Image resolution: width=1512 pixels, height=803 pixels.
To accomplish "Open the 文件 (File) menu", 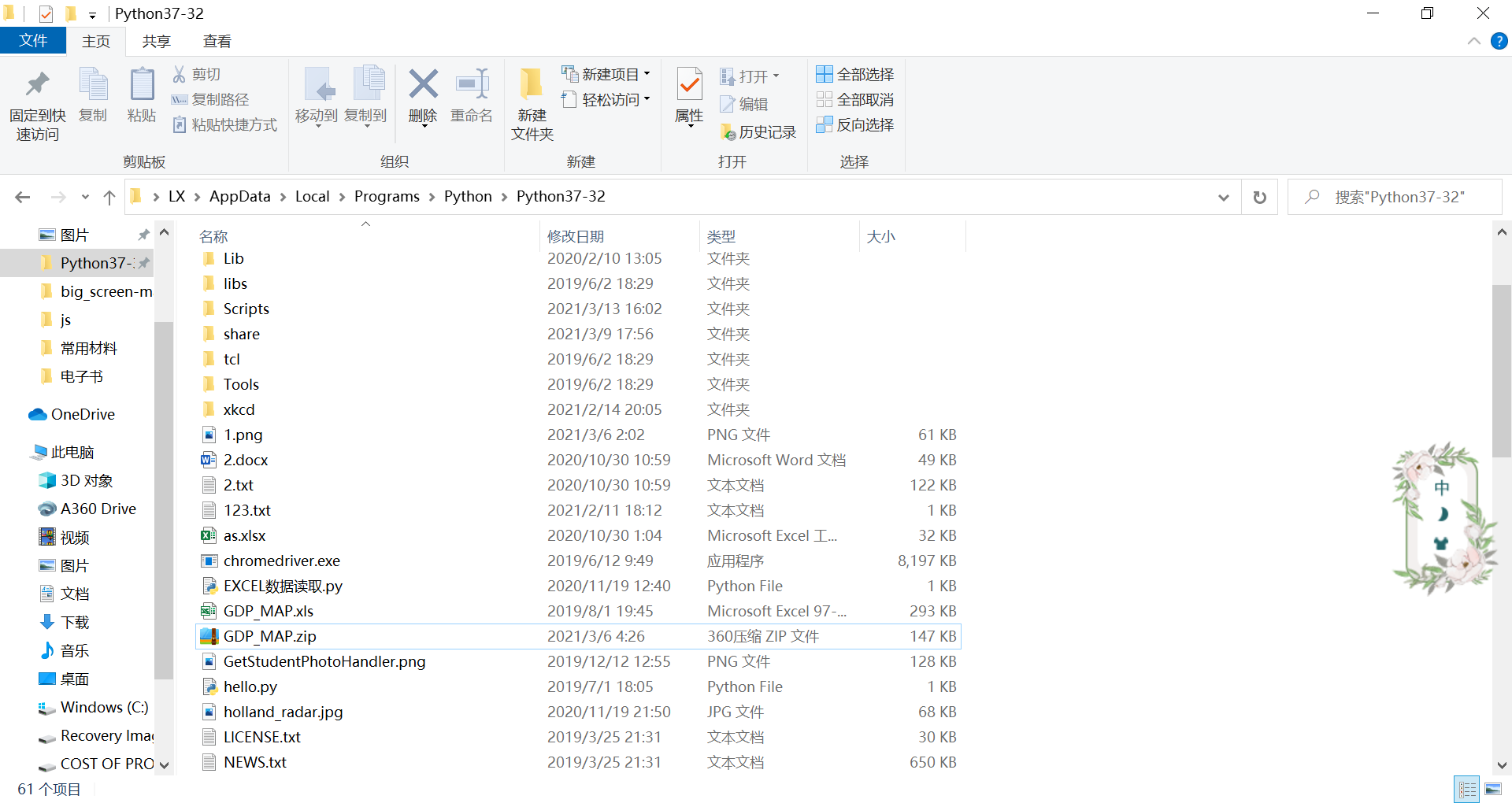I will pyautogui.click(x=33, y=41).
